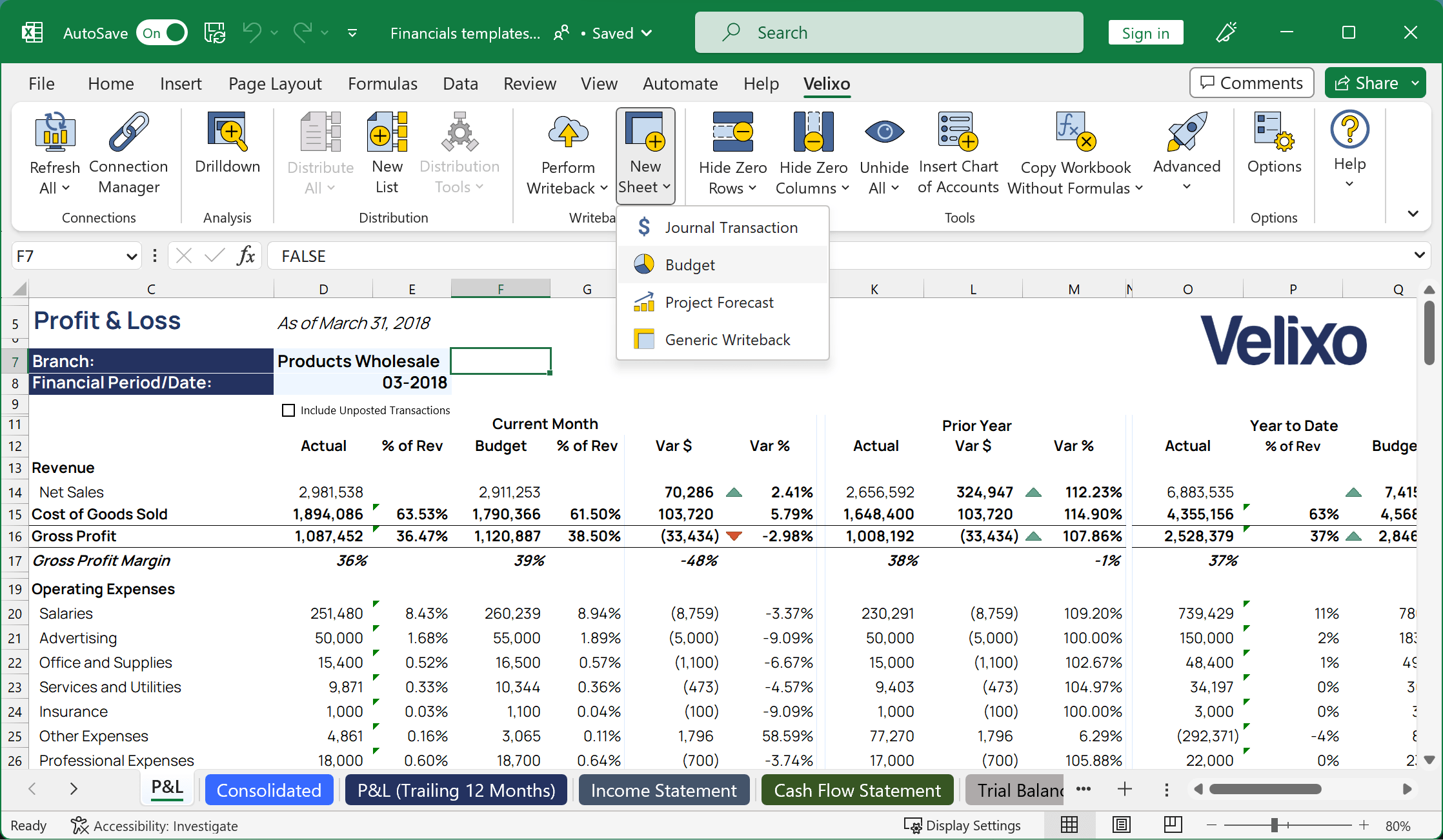Viewport: 1443px width, 840px height.
Task: Click the Undo arrow
Action: pos(252,32)
